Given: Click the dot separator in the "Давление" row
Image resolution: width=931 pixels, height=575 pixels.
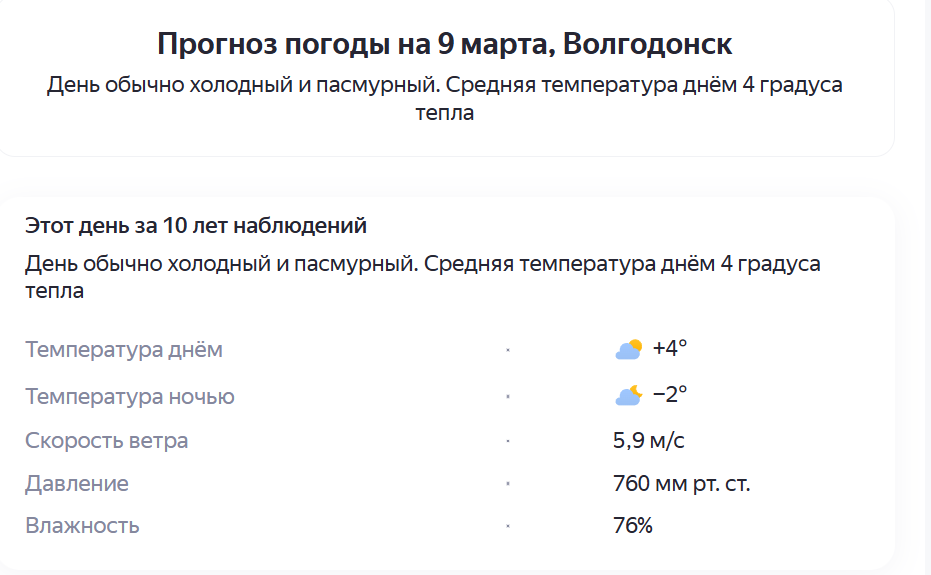Looking at the screenshot, I should pos(508,484).
